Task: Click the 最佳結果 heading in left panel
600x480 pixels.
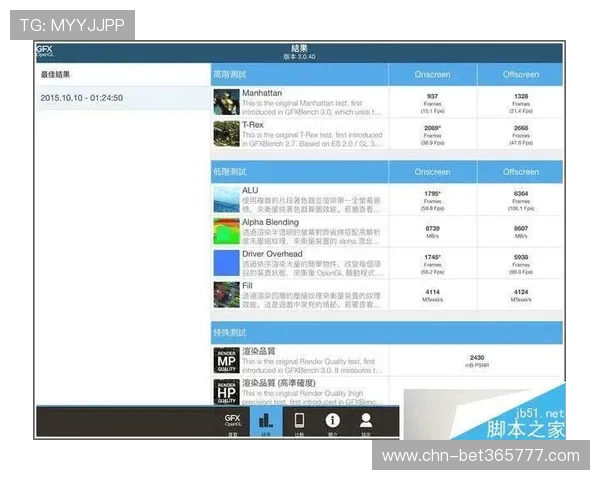Action: pos(55,74)
